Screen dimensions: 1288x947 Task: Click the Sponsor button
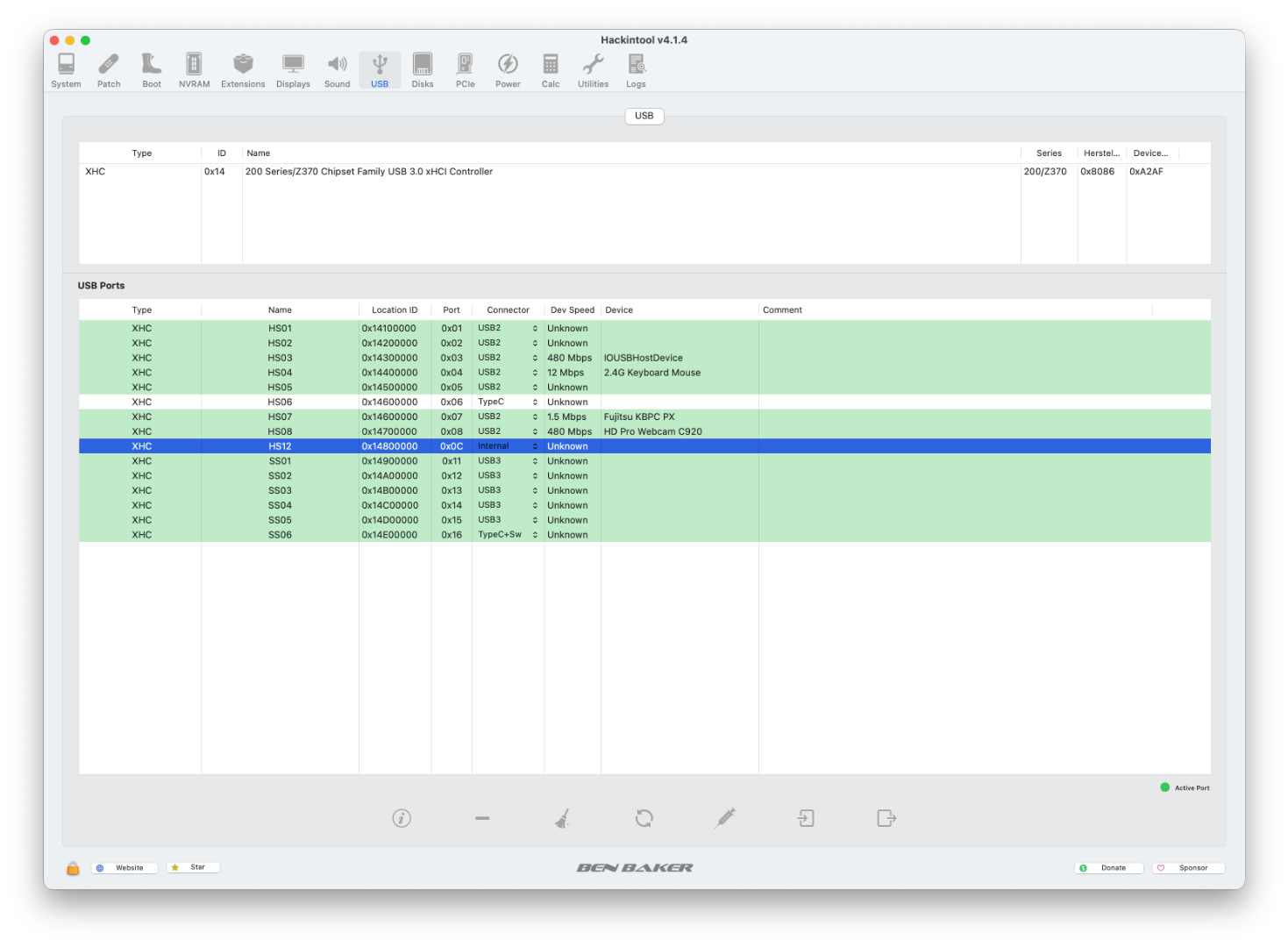click(x=1188, y=868)
